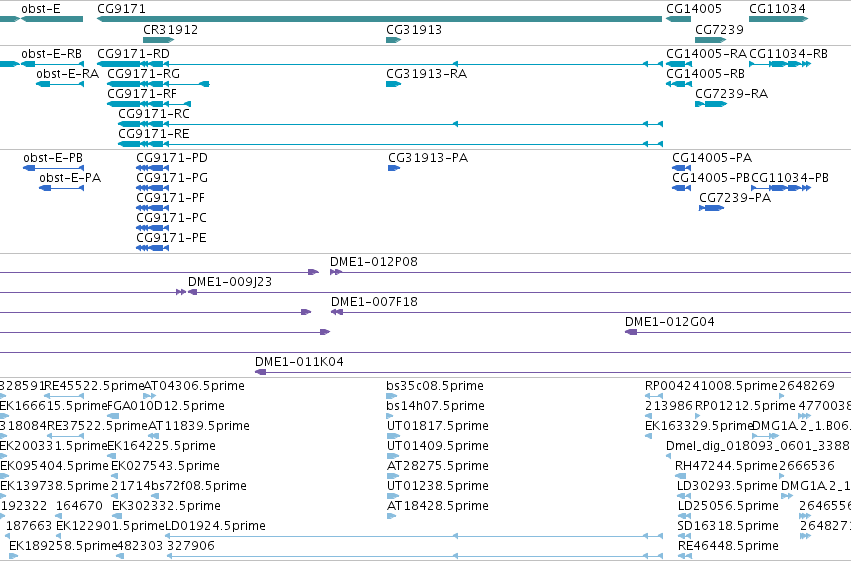
Task: Select transcript label CG31913-RA
Action: (x=427, y=74)
